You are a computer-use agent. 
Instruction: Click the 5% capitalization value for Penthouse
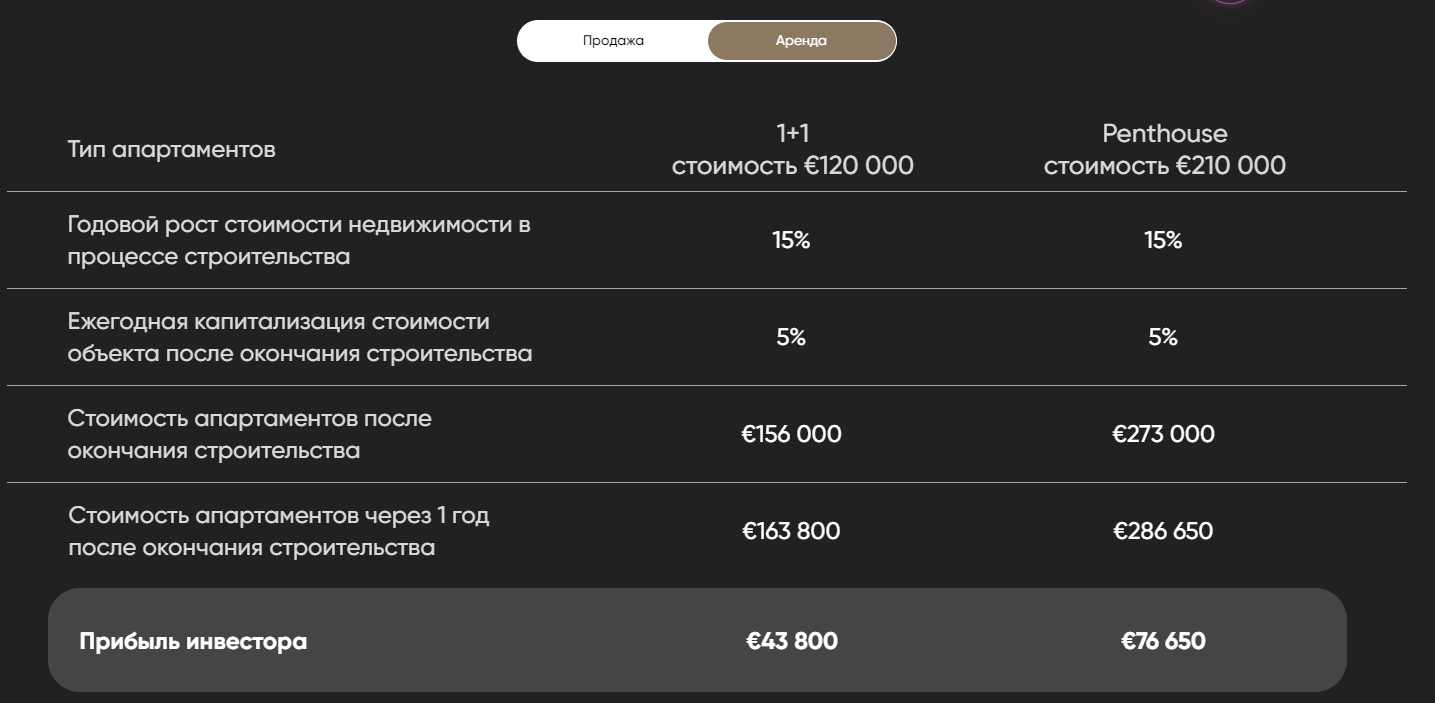[1163, 337]
